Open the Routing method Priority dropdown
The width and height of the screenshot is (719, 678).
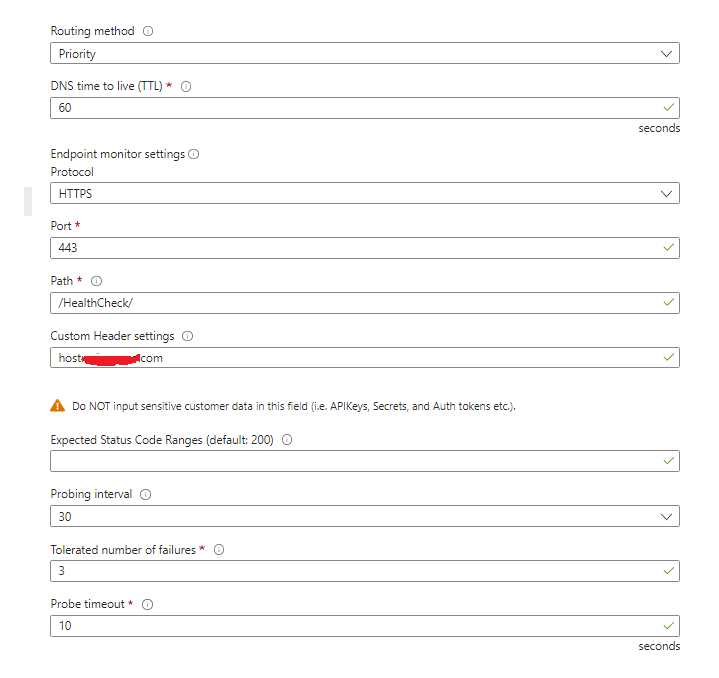point(365,53)
